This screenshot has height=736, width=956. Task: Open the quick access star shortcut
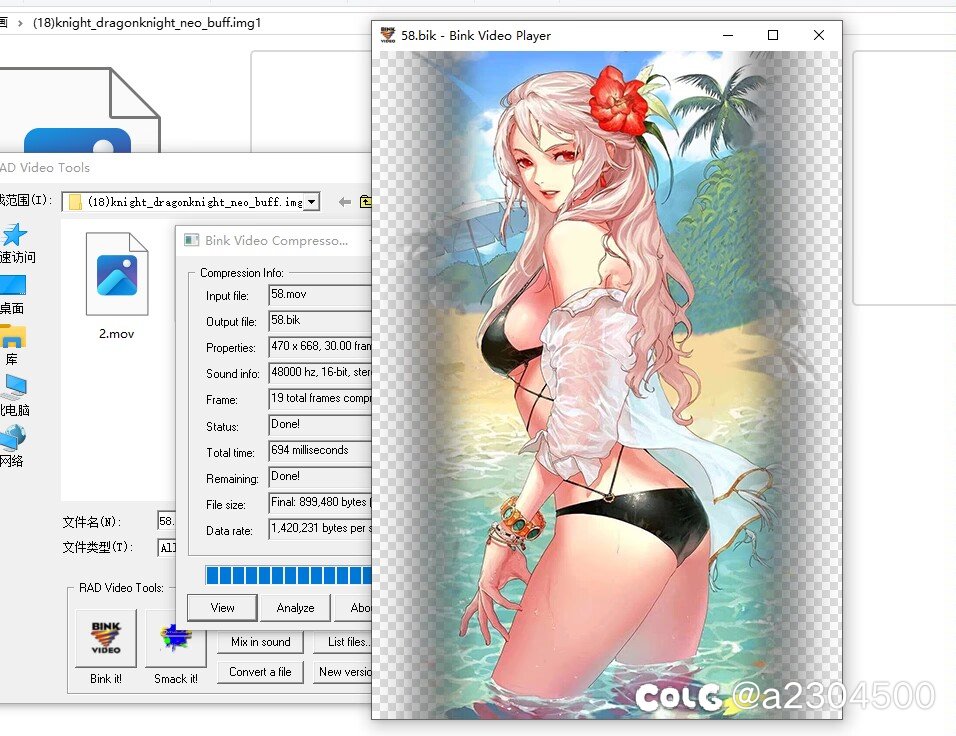15,235
